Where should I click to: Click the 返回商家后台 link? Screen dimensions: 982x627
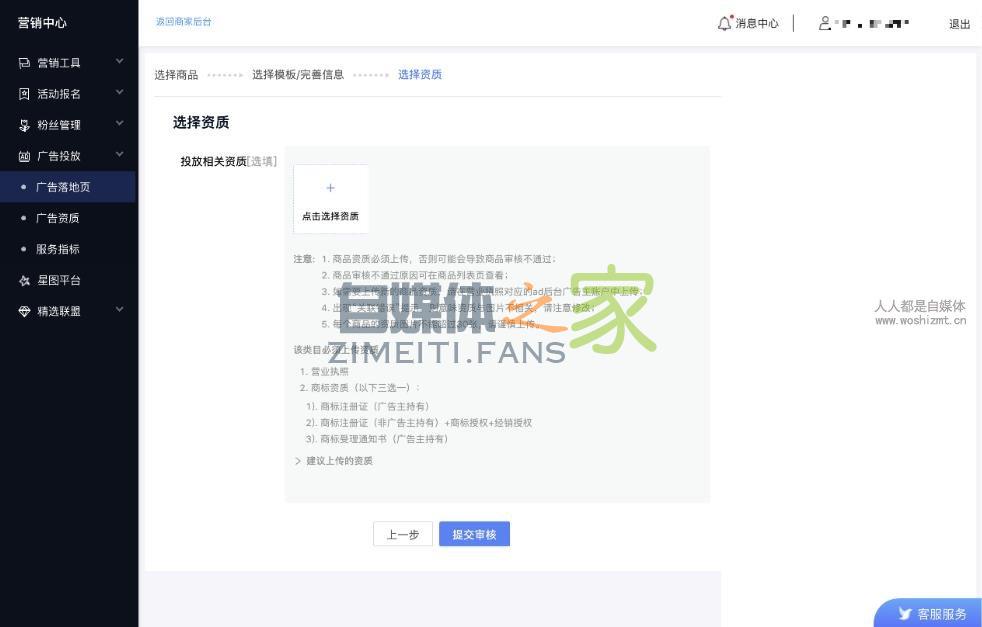click(183, 22)
